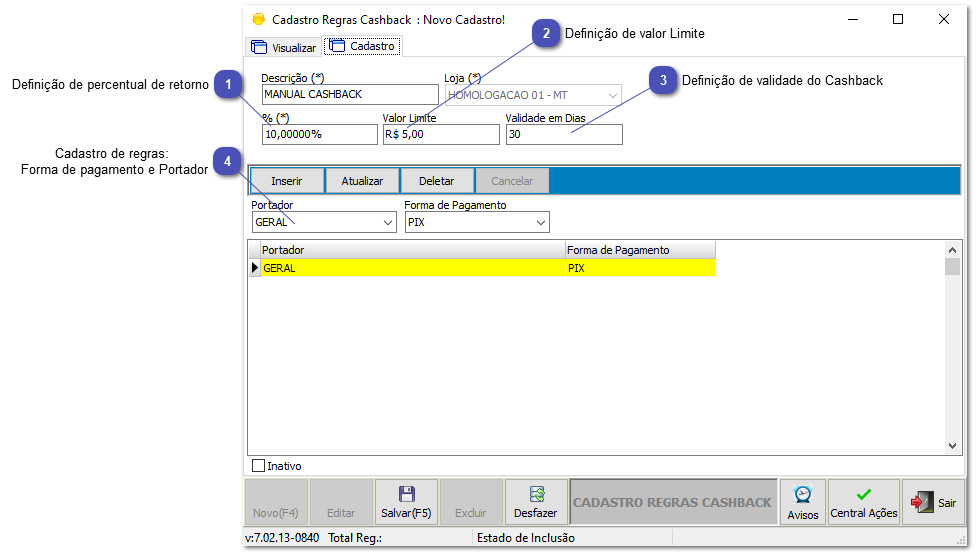Viewport: 976px width, 555px height.
Task: Open Avisos alarm clock button
Action: coord(802,502)
